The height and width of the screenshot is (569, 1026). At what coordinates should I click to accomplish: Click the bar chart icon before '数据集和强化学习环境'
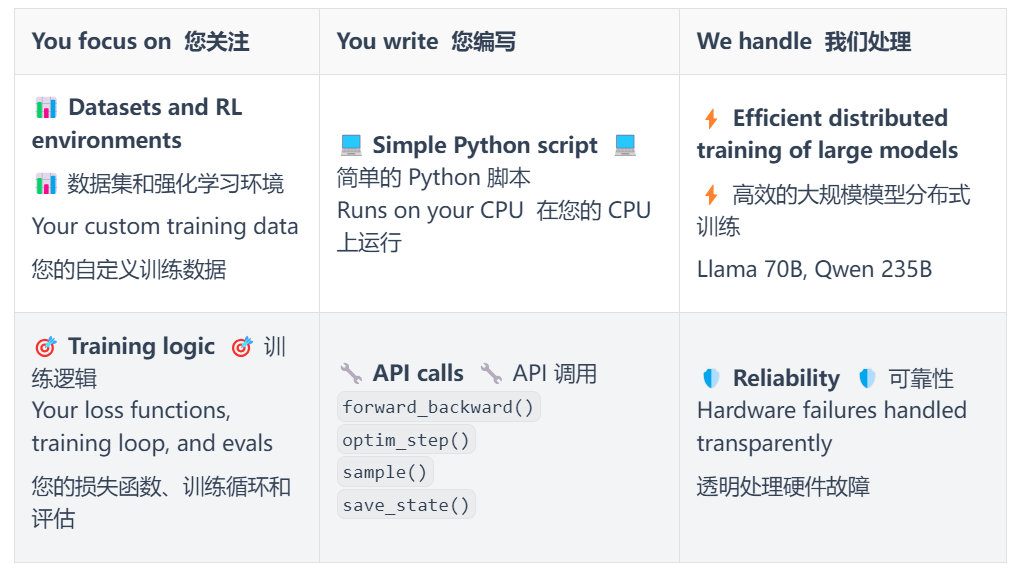click(45, 184)
